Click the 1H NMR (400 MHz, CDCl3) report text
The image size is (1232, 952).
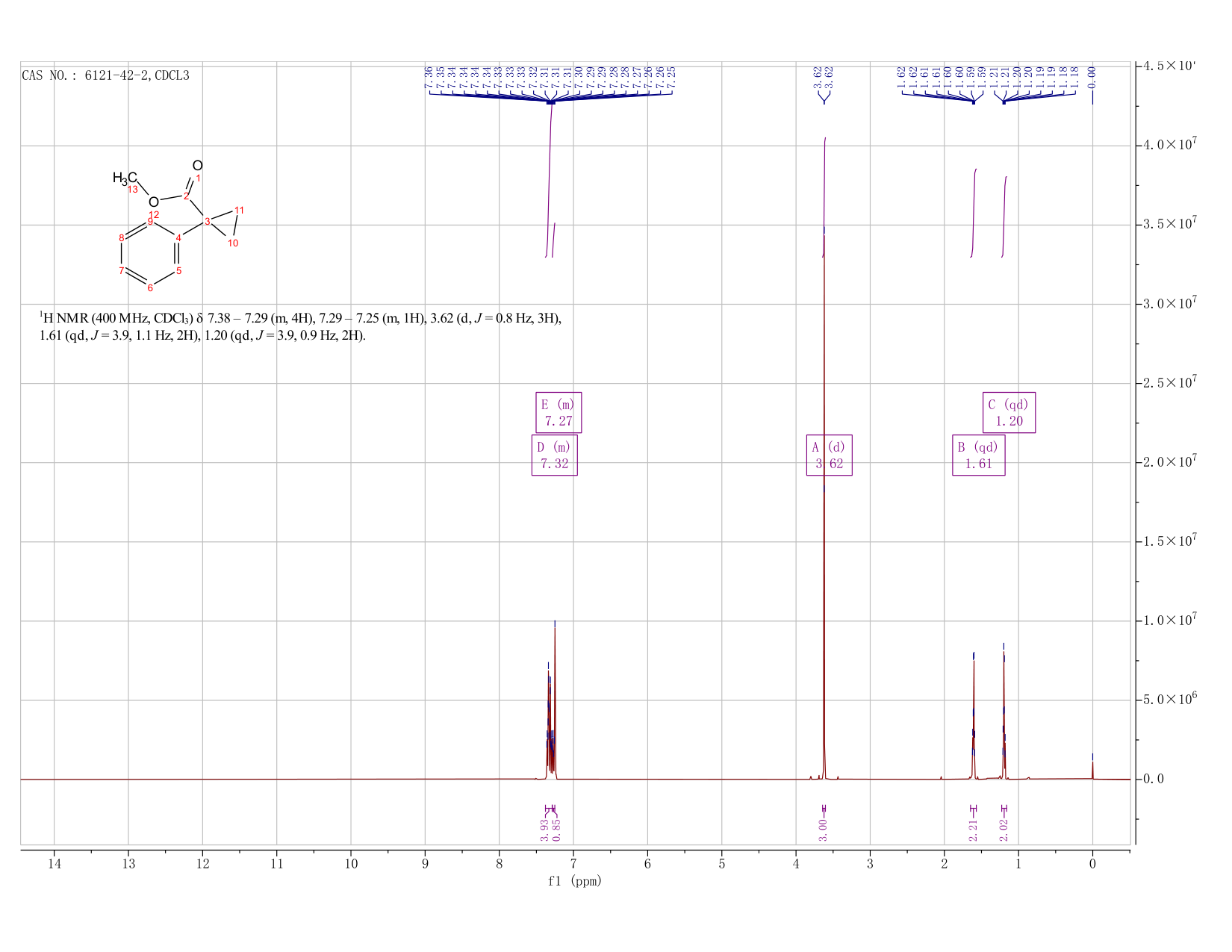(300, 326)
